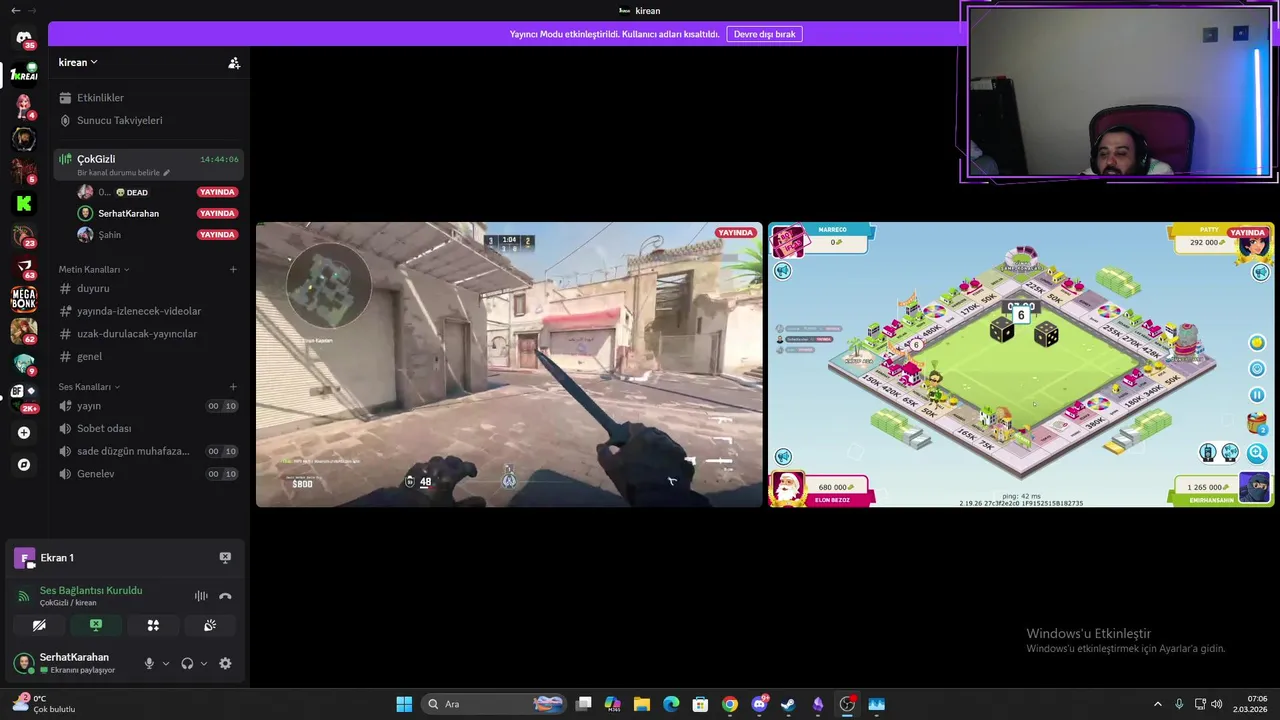Open the soundboard button

(210, 625)
